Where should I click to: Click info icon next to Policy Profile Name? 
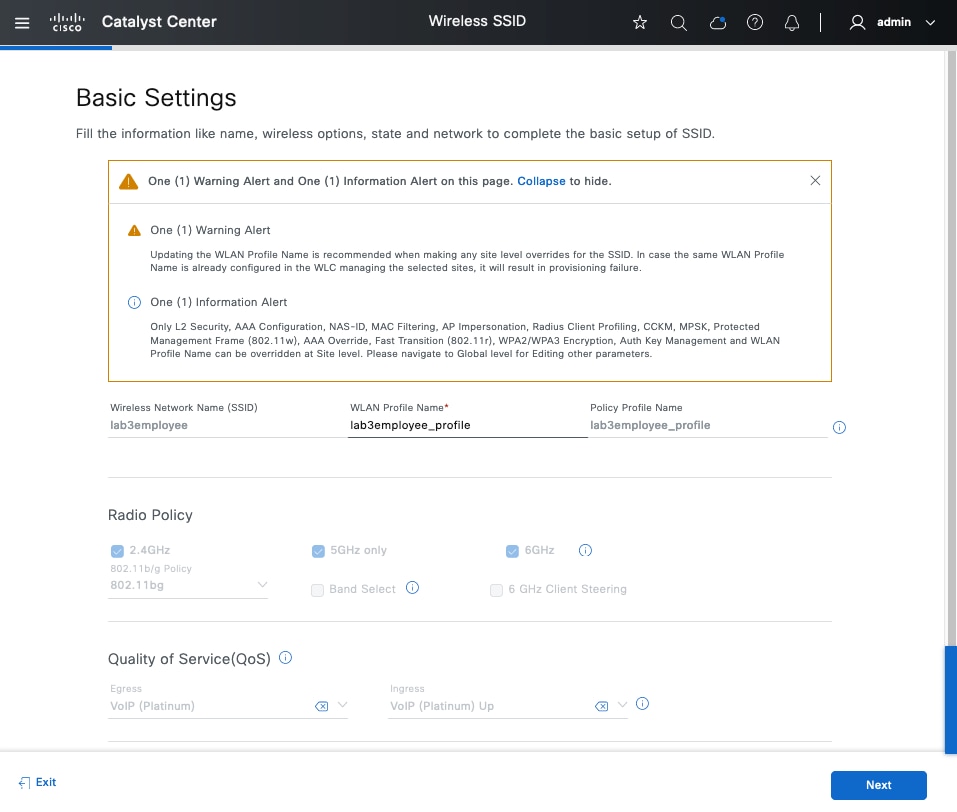839,427
